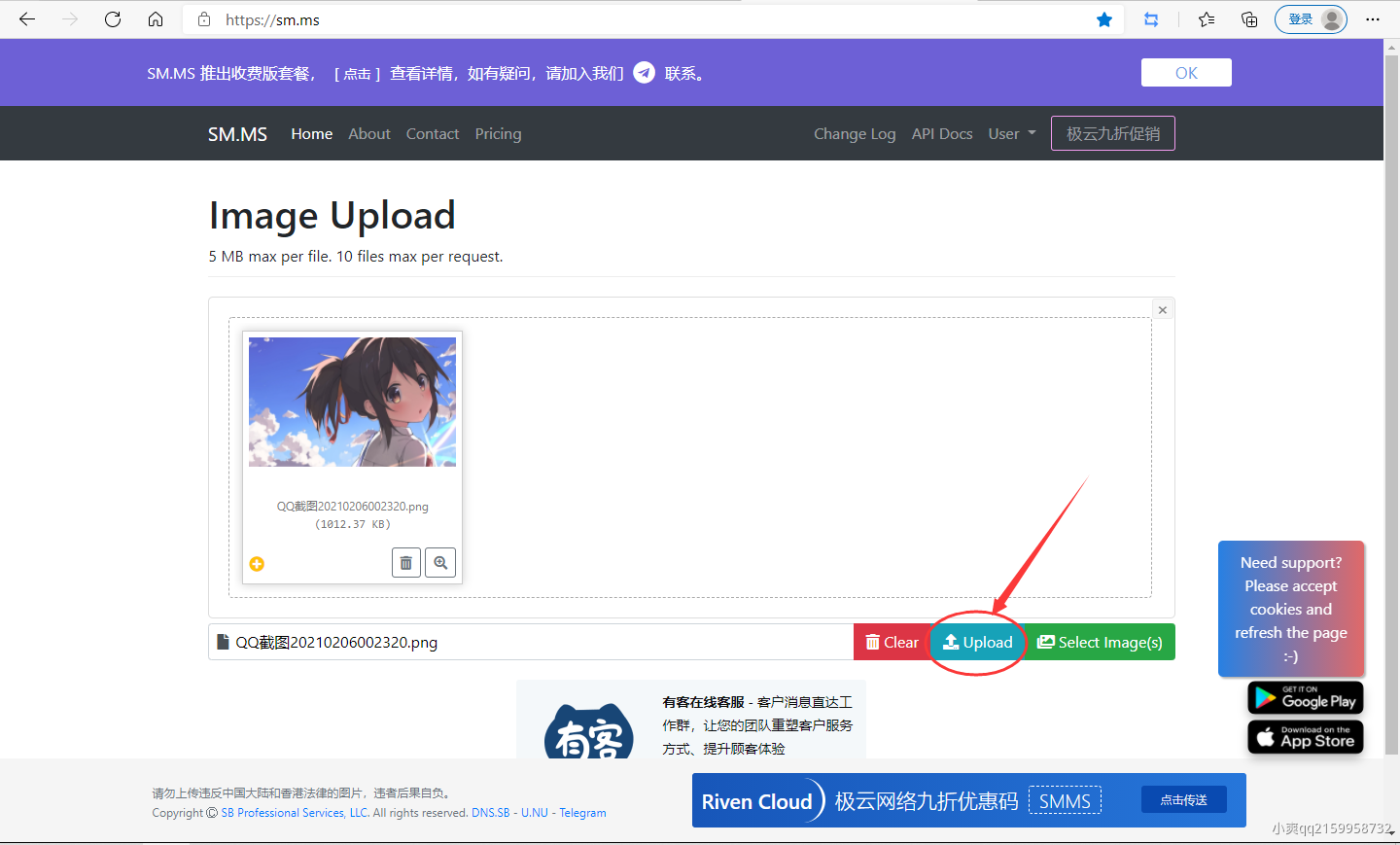
Task: Open the Home nav item
Action: (312, 134)
